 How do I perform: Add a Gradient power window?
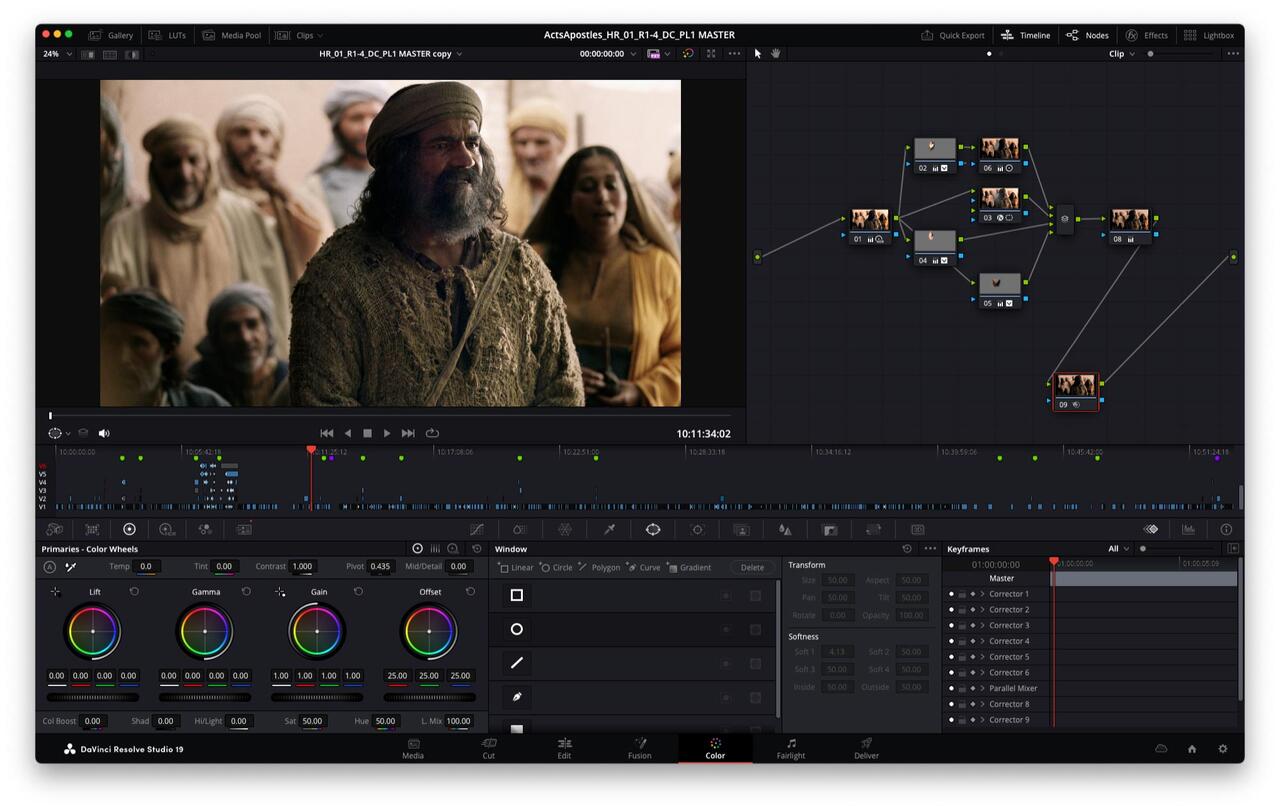click(690, 567)
